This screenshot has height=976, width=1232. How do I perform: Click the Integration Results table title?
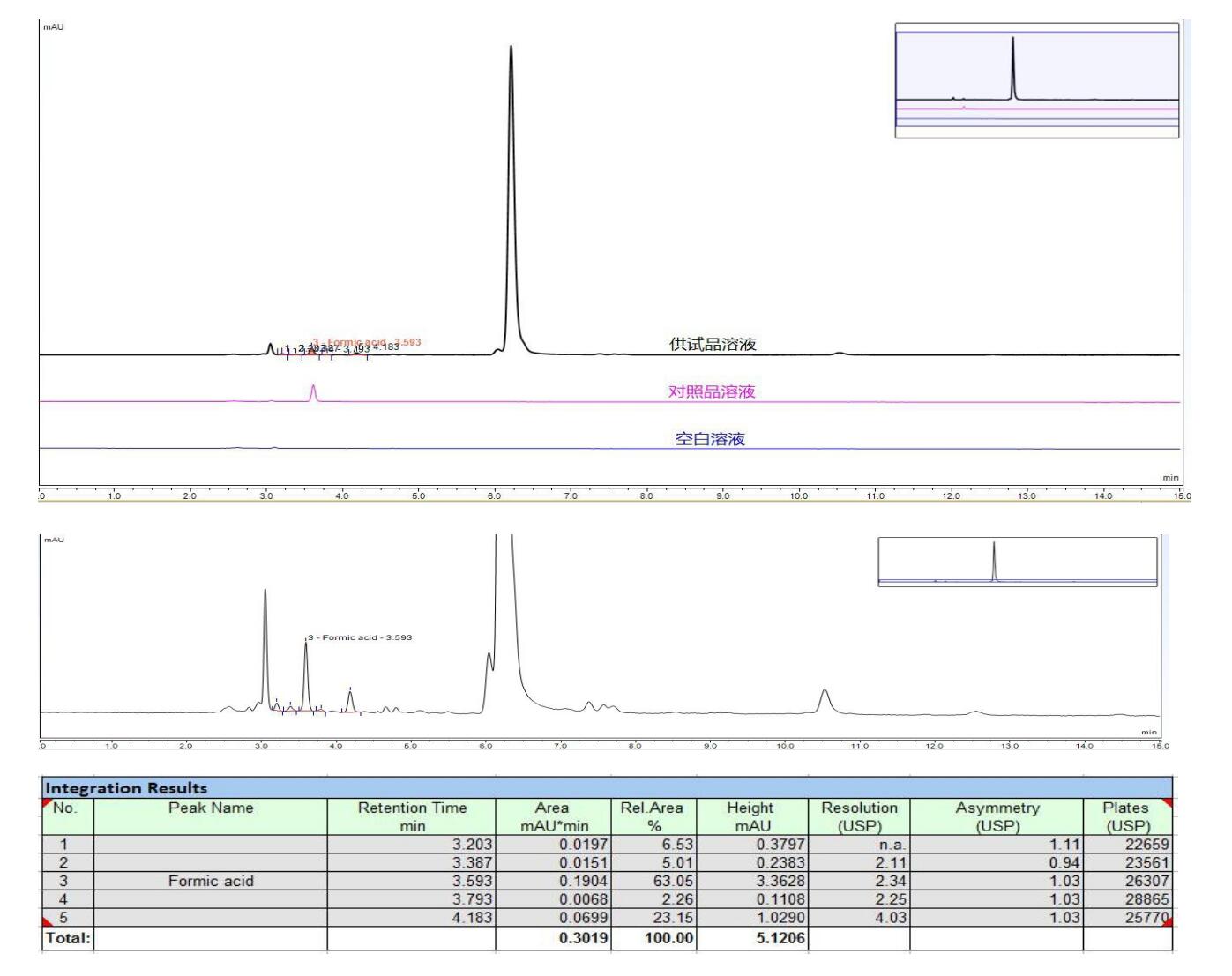[x=126, y=788]
